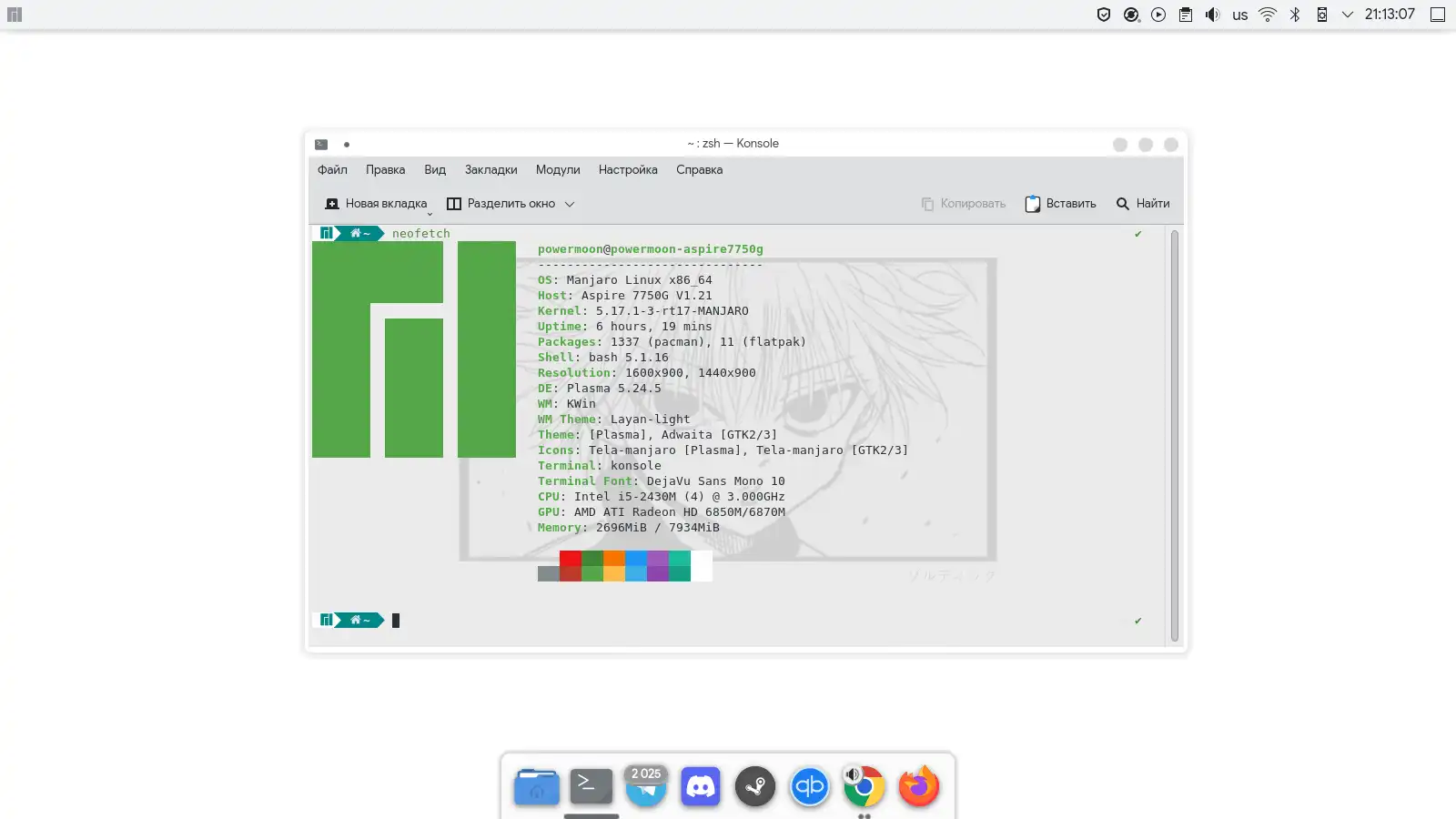Expand hidden system tray icons

(x=1348, y=15)
